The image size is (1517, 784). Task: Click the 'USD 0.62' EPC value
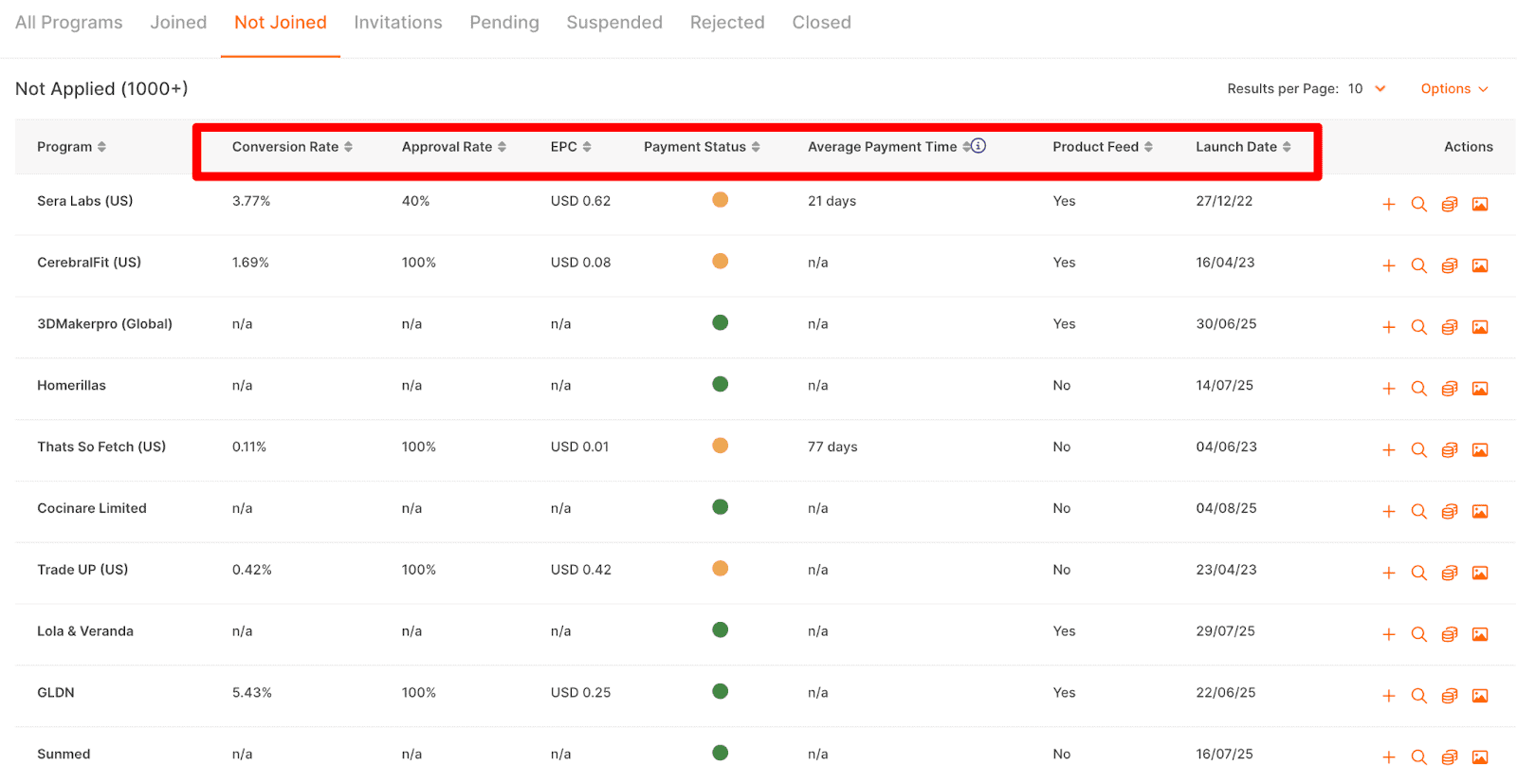click(580, 201)
